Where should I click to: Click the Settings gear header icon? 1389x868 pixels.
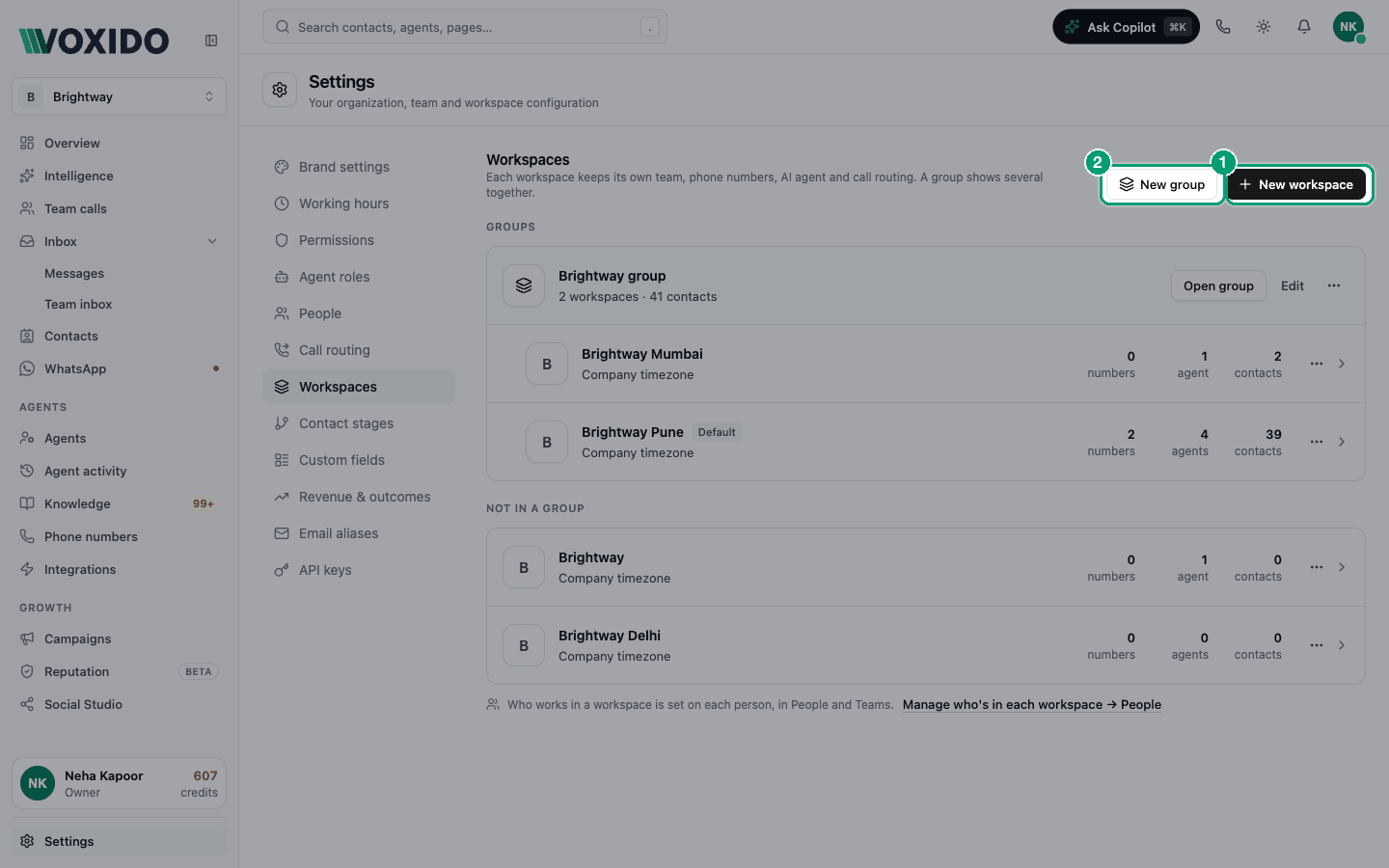point(280,90)
